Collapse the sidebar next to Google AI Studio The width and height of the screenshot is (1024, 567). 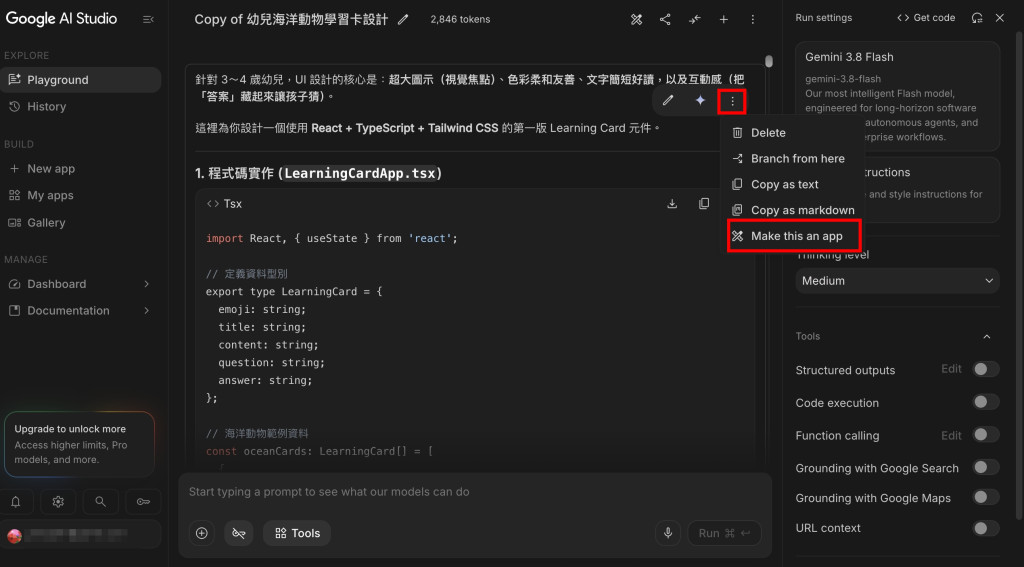pos(148,20)
